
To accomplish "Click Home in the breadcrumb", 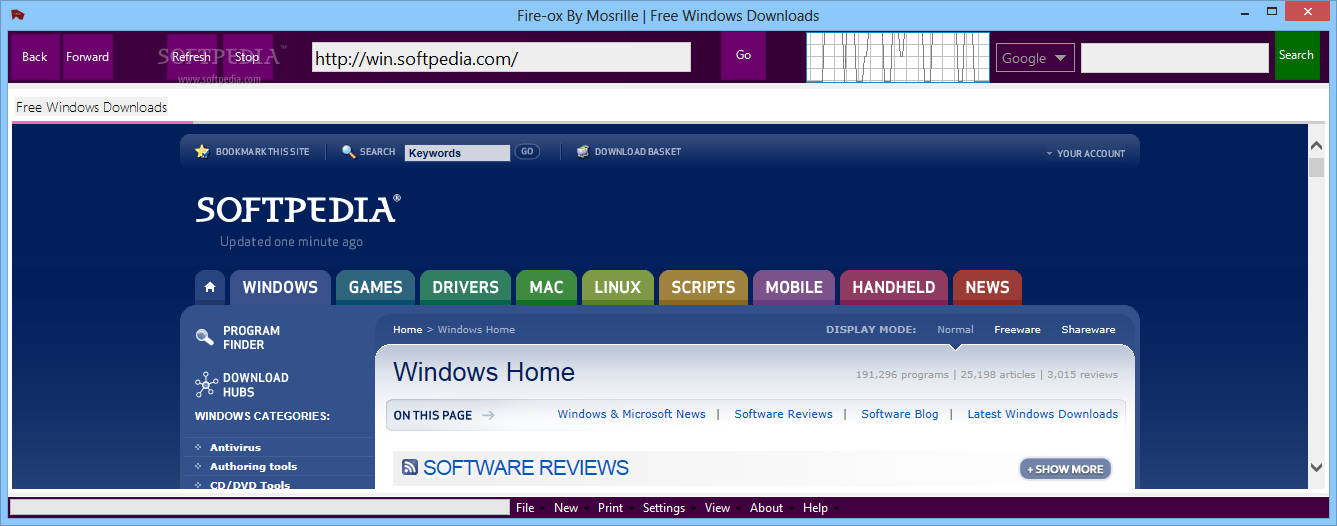I will (407, 329).
